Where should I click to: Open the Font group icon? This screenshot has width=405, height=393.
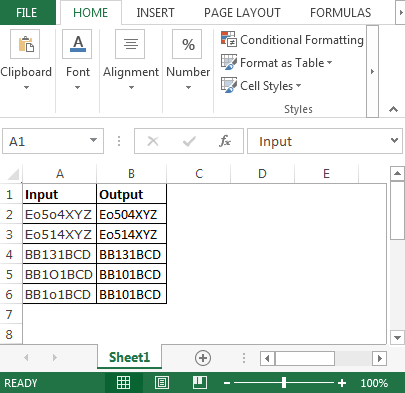click(x=77, y=44)
